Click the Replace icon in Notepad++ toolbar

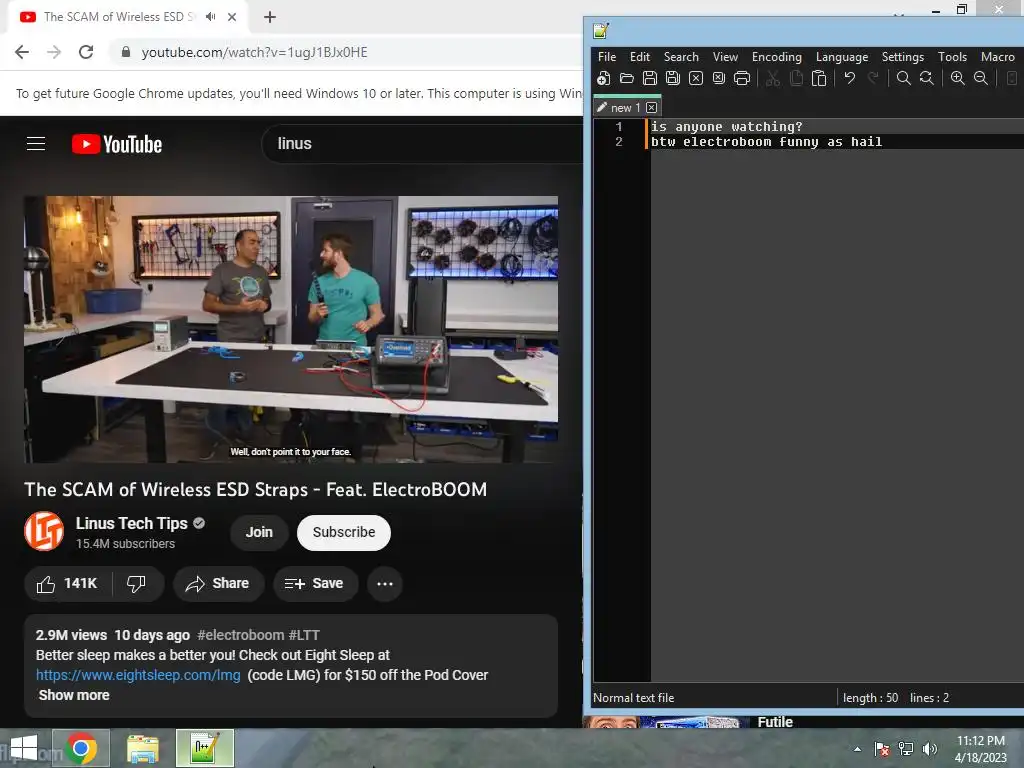pyautogui.click(x=927, y=78)
